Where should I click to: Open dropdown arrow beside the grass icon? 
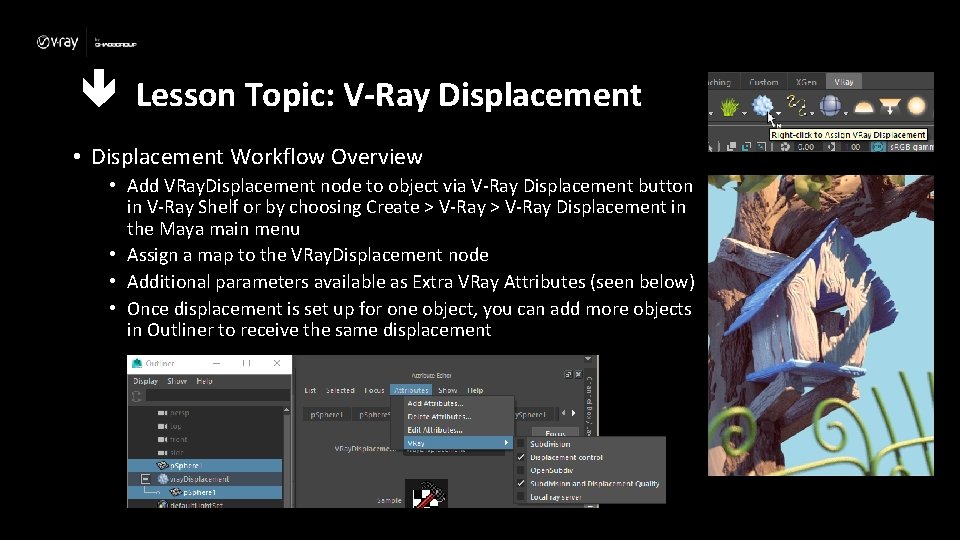pyautogui.click(x=744, y=113)
